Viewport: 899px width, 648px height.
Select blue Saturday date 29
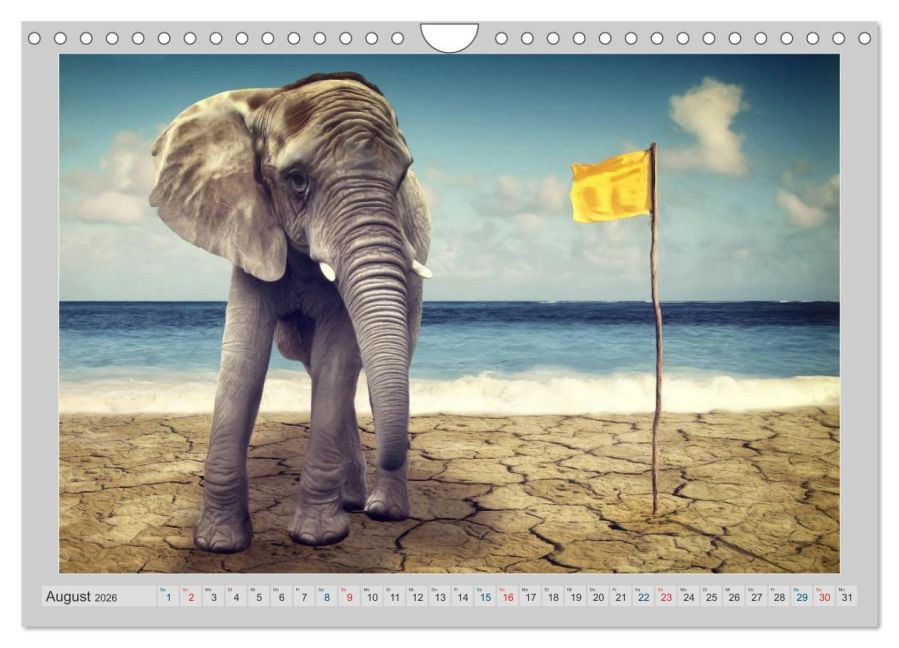[x=802, y=597]
